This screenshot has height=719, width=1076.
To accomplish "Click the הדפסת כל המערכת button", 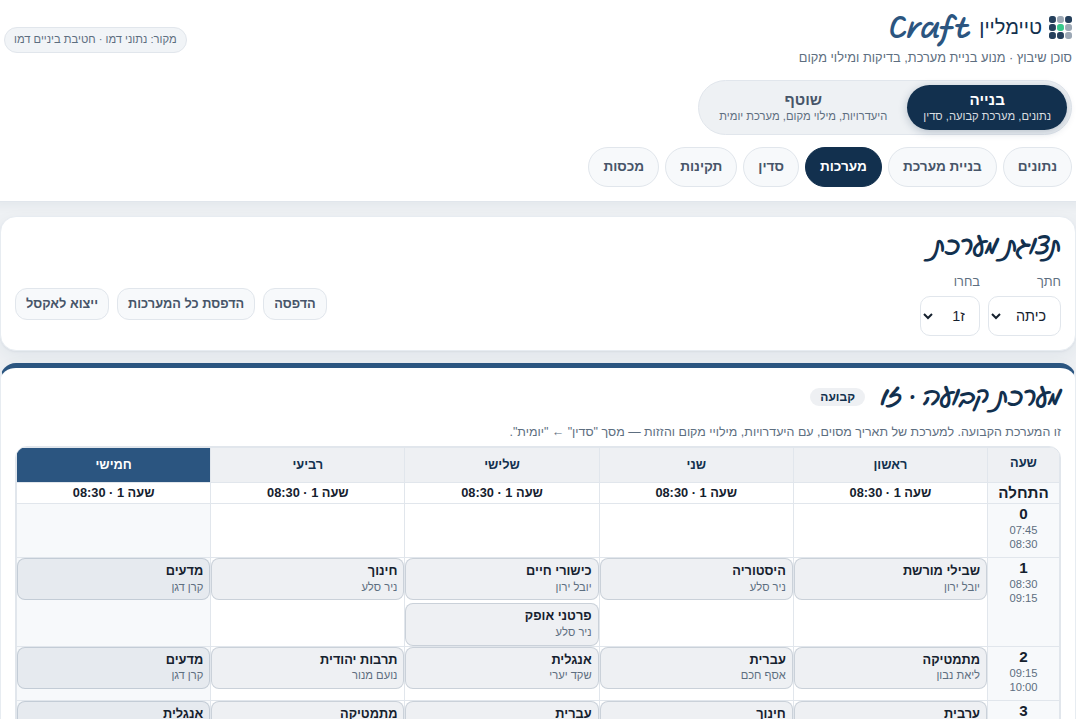I will [186, 304].
